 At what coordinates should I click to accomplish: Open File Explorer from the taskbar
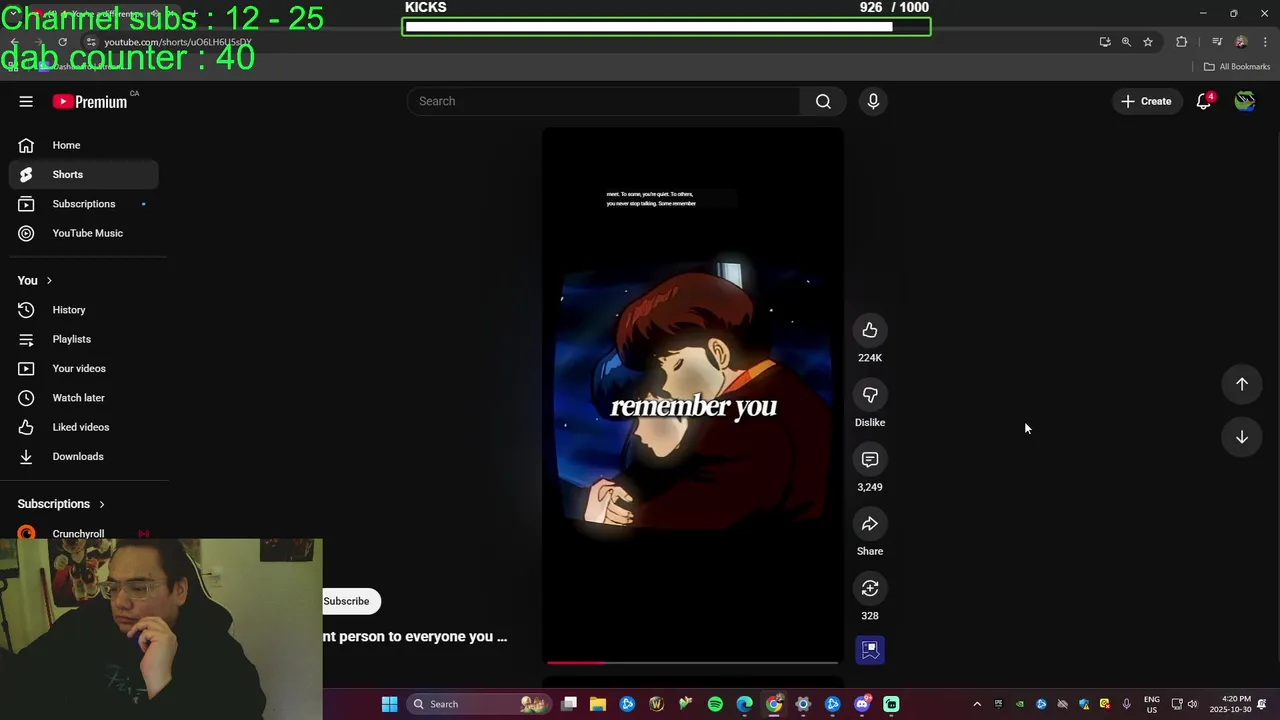(598, 704)
